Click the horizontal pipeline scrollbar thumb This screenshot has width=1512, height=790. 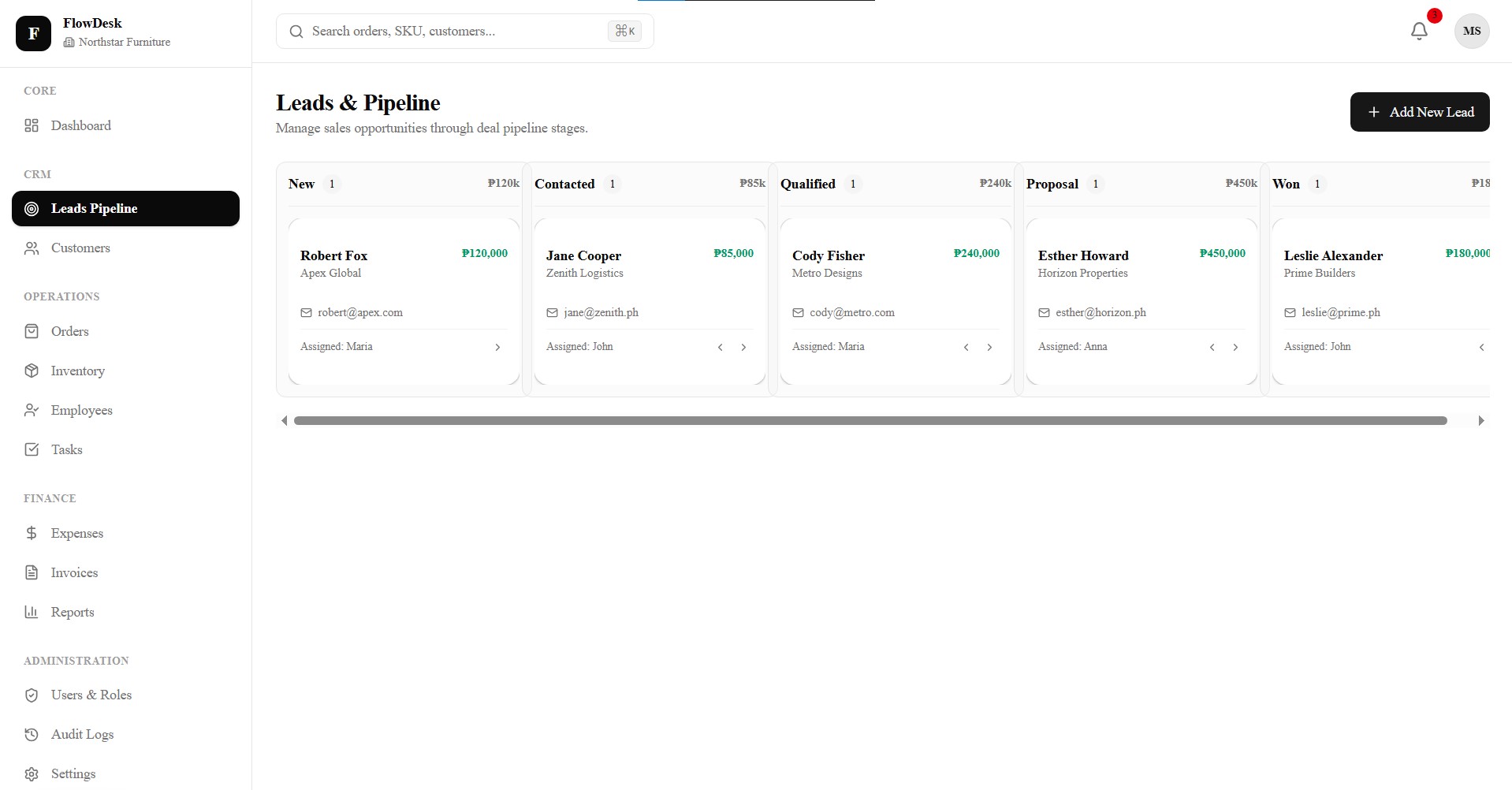870,421
